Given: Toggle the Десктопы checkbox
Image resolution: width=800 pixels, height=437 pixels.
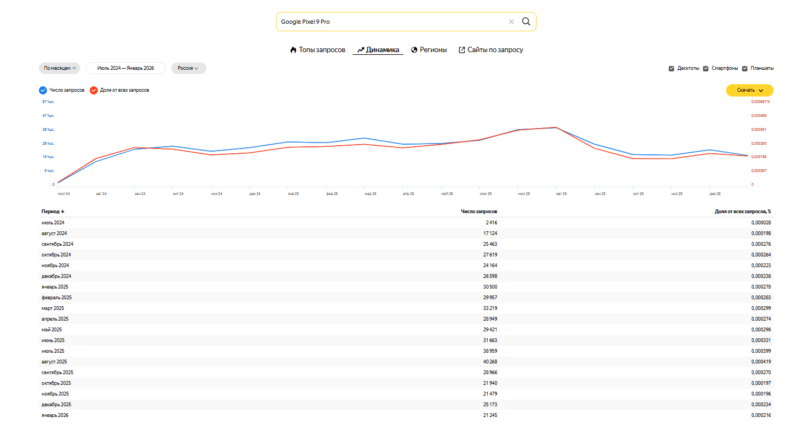Looking at the screenshot, I should pyautogui.click(x=671, y=68).
